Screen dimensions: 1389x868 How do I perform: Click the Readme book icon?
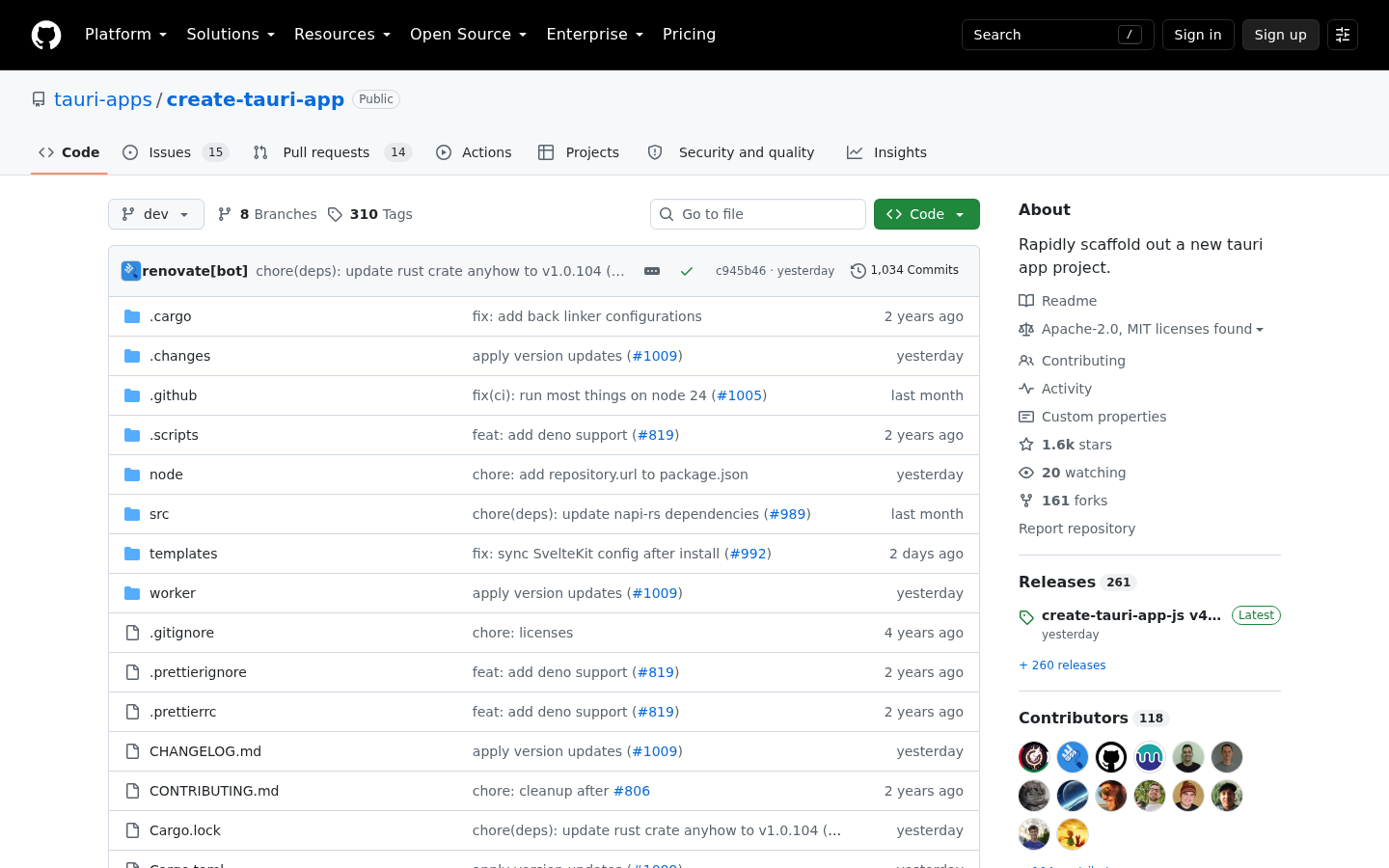tap(1026, 301)
